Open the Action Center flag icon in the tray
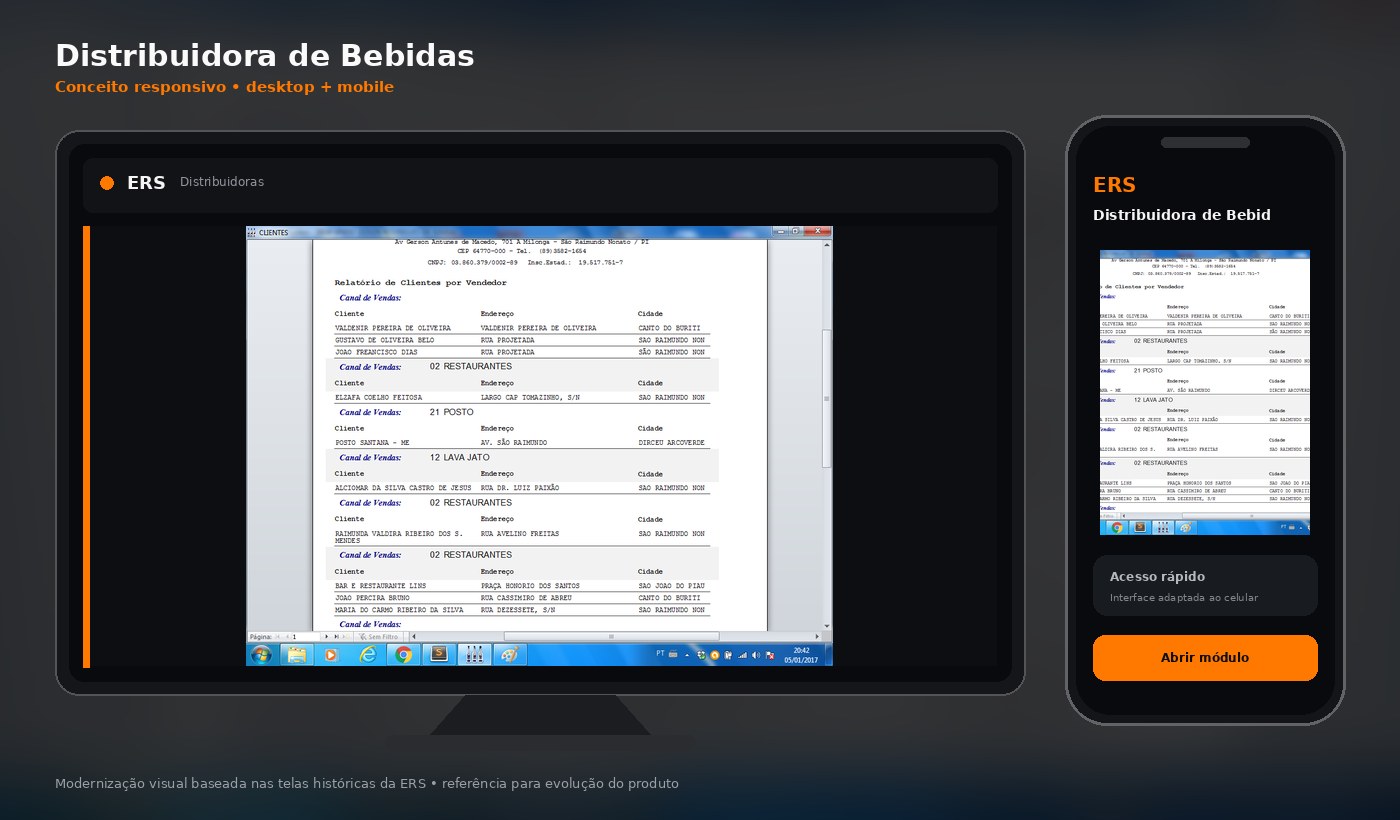This screenshot has height=820, width=1400. (x=770, y=655)
